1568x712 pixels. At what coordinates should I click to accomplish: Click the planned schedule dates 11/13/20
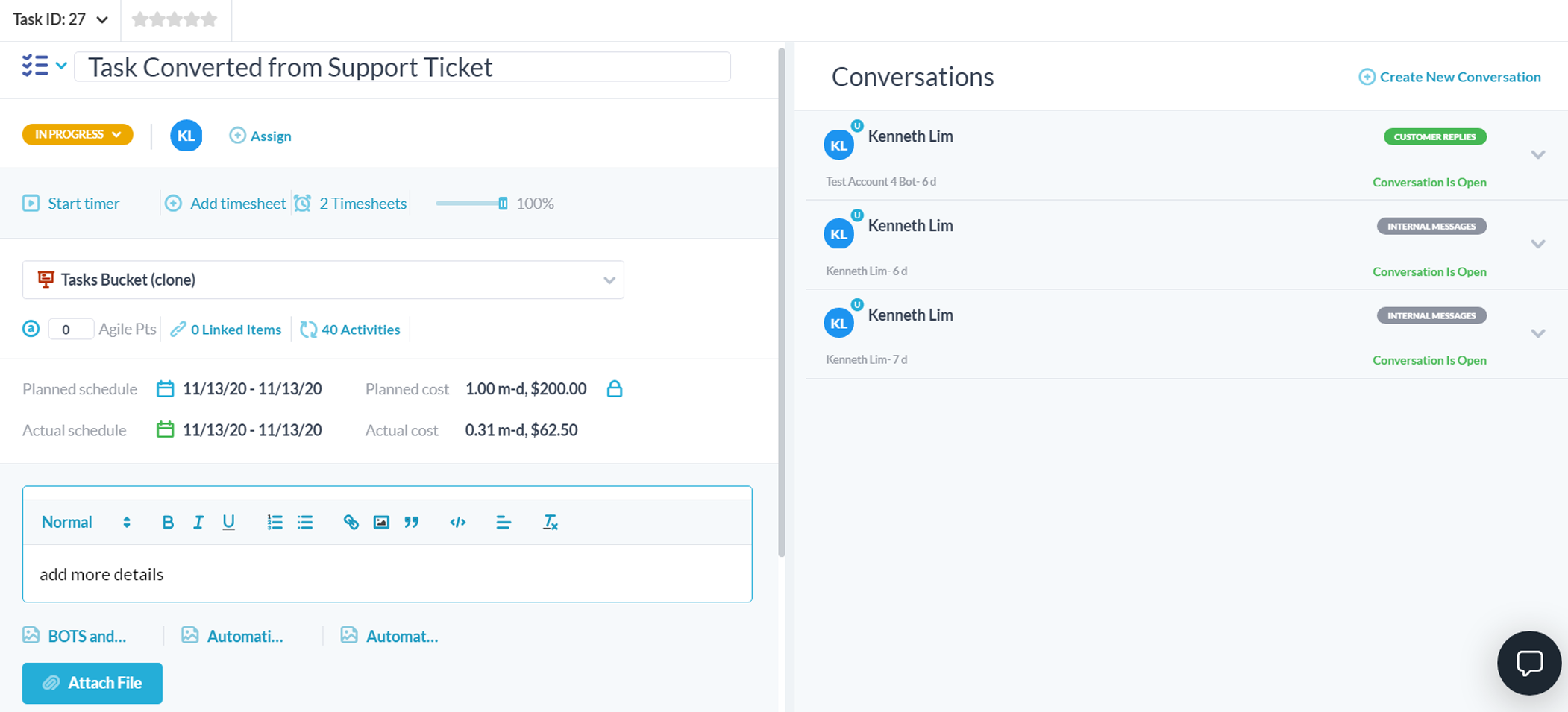(x=252, y=388)
